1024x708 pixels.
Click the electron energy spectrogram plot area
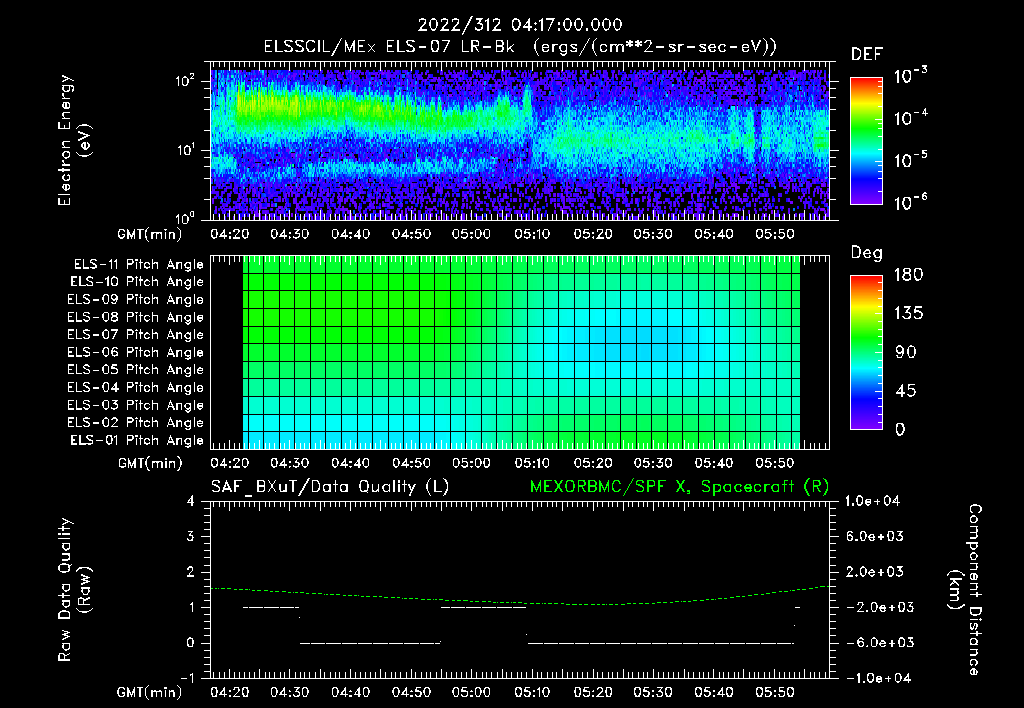(x=520, y=141)
